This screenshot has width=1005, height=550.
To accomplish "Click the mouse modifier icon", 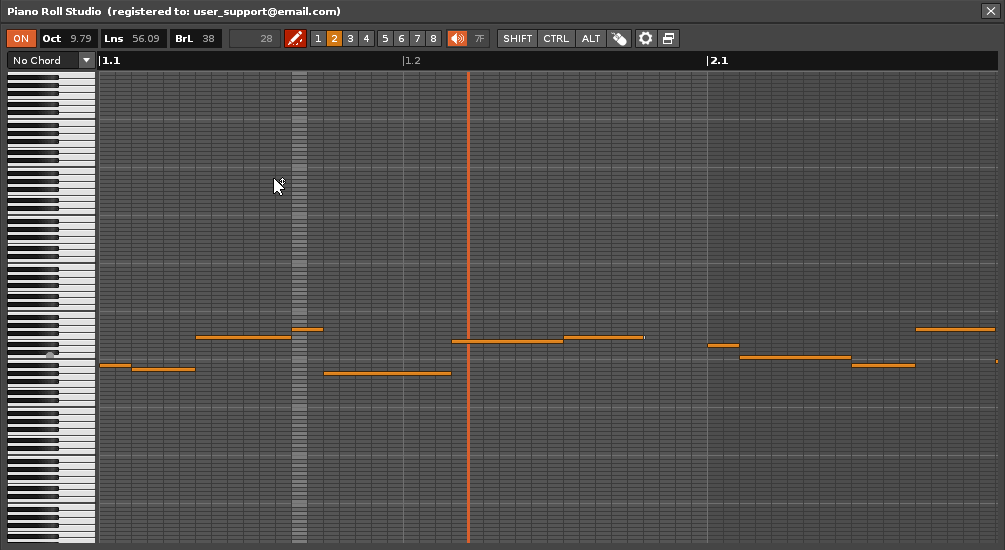I will 619,38.
